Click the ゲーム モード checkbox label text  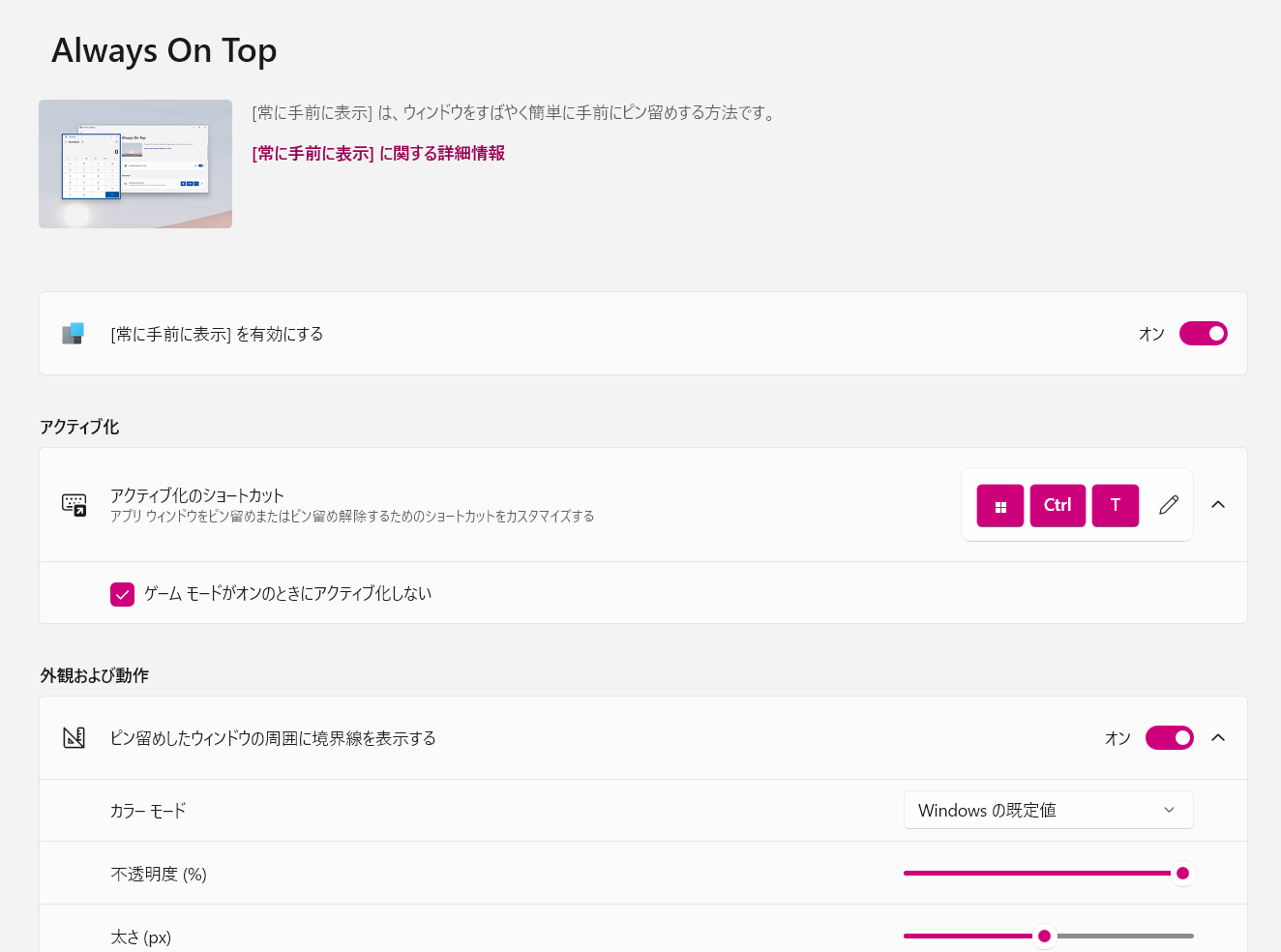288,594
